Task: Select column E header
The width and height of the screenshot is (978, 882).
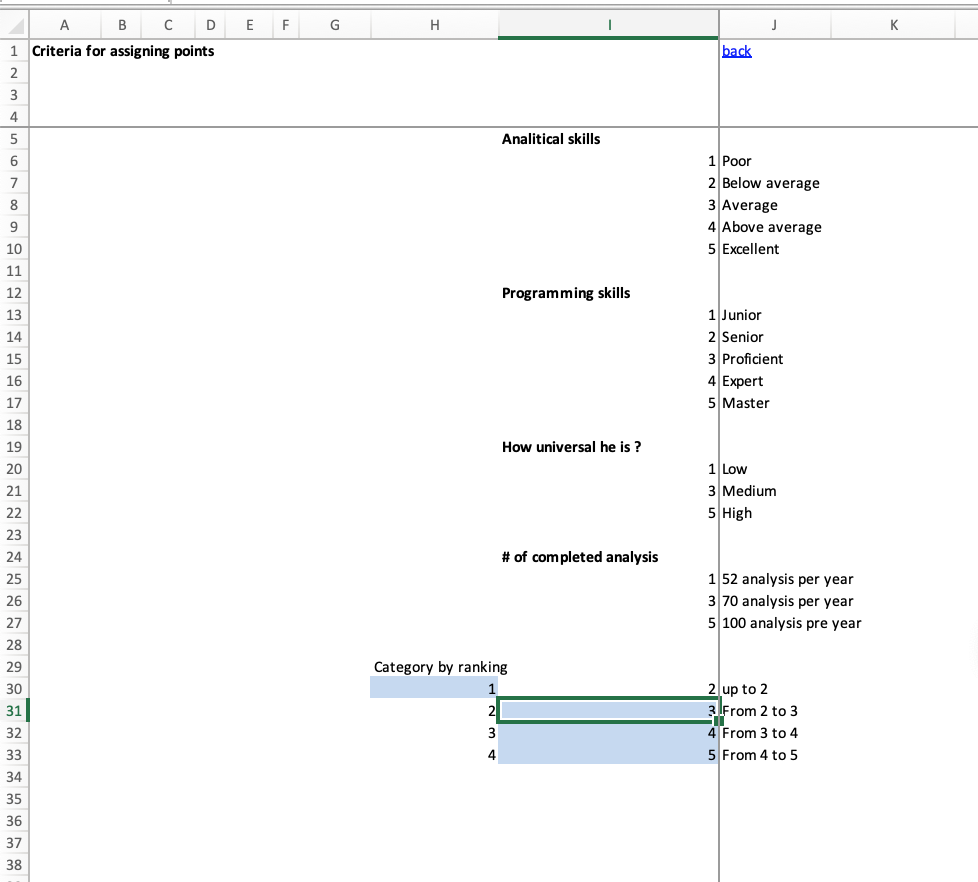Action: point(249,26)
